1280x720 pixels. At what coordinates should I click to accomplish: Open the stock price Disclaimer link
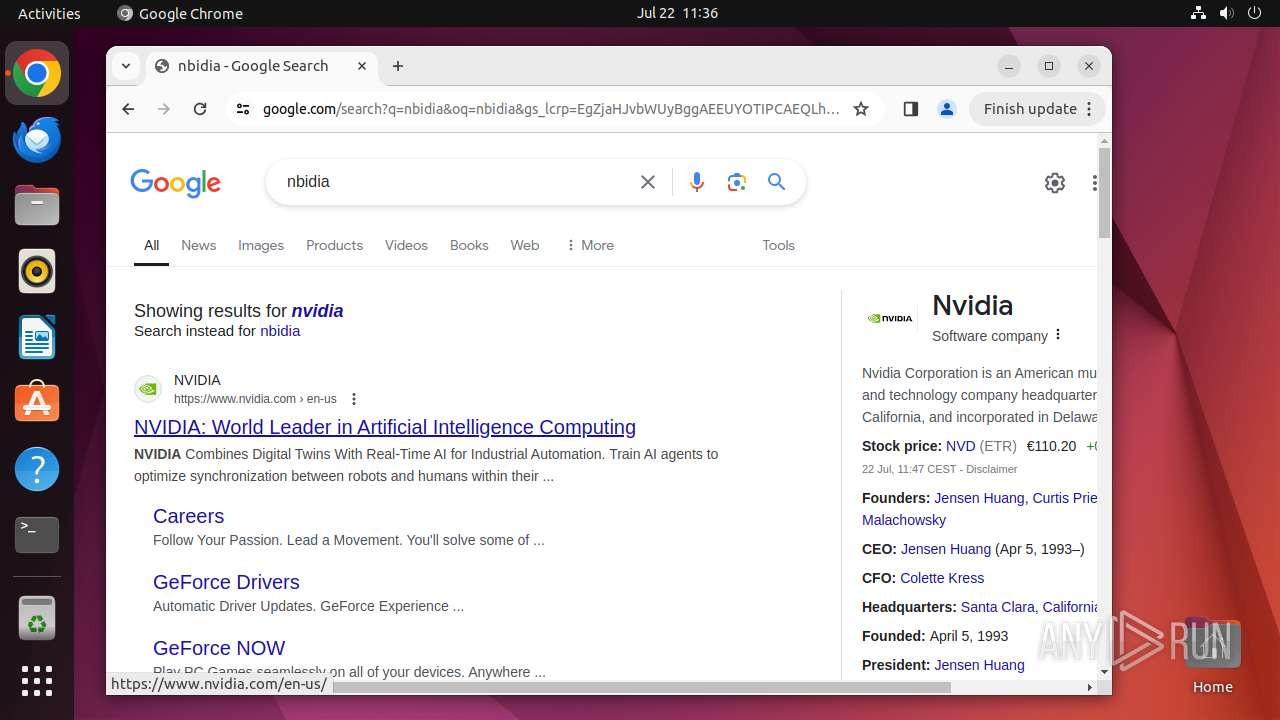pos(992,469)
